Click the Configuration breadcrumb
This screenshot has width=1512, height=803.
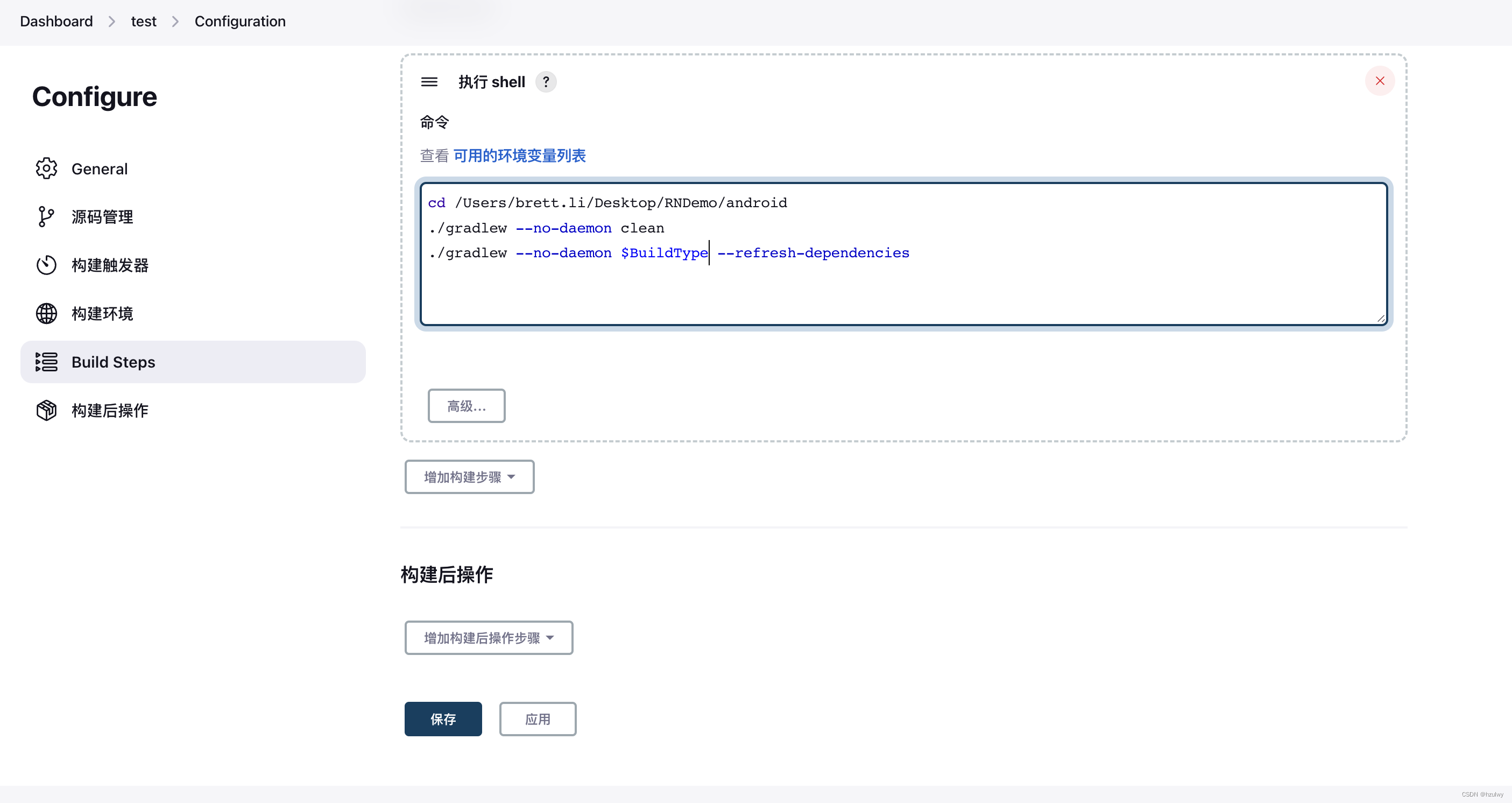(240, 22)
